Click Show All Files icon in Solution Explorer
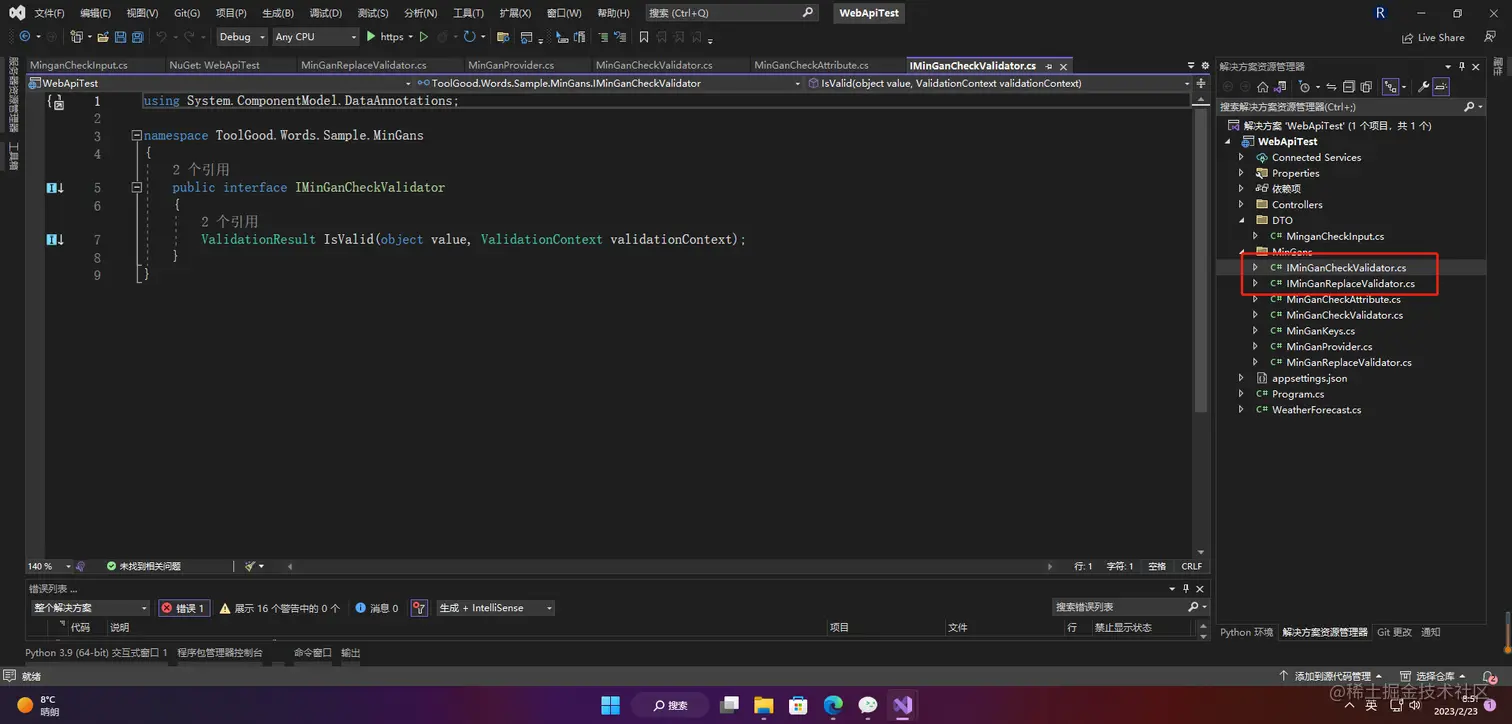 (x=1365, y=87)
